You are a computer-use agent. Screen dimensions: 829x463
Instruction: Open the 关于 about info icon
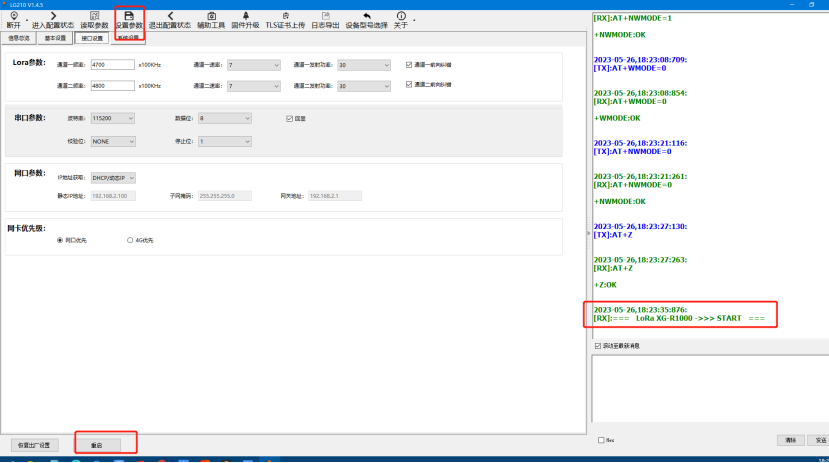click(x=401, y=16)
